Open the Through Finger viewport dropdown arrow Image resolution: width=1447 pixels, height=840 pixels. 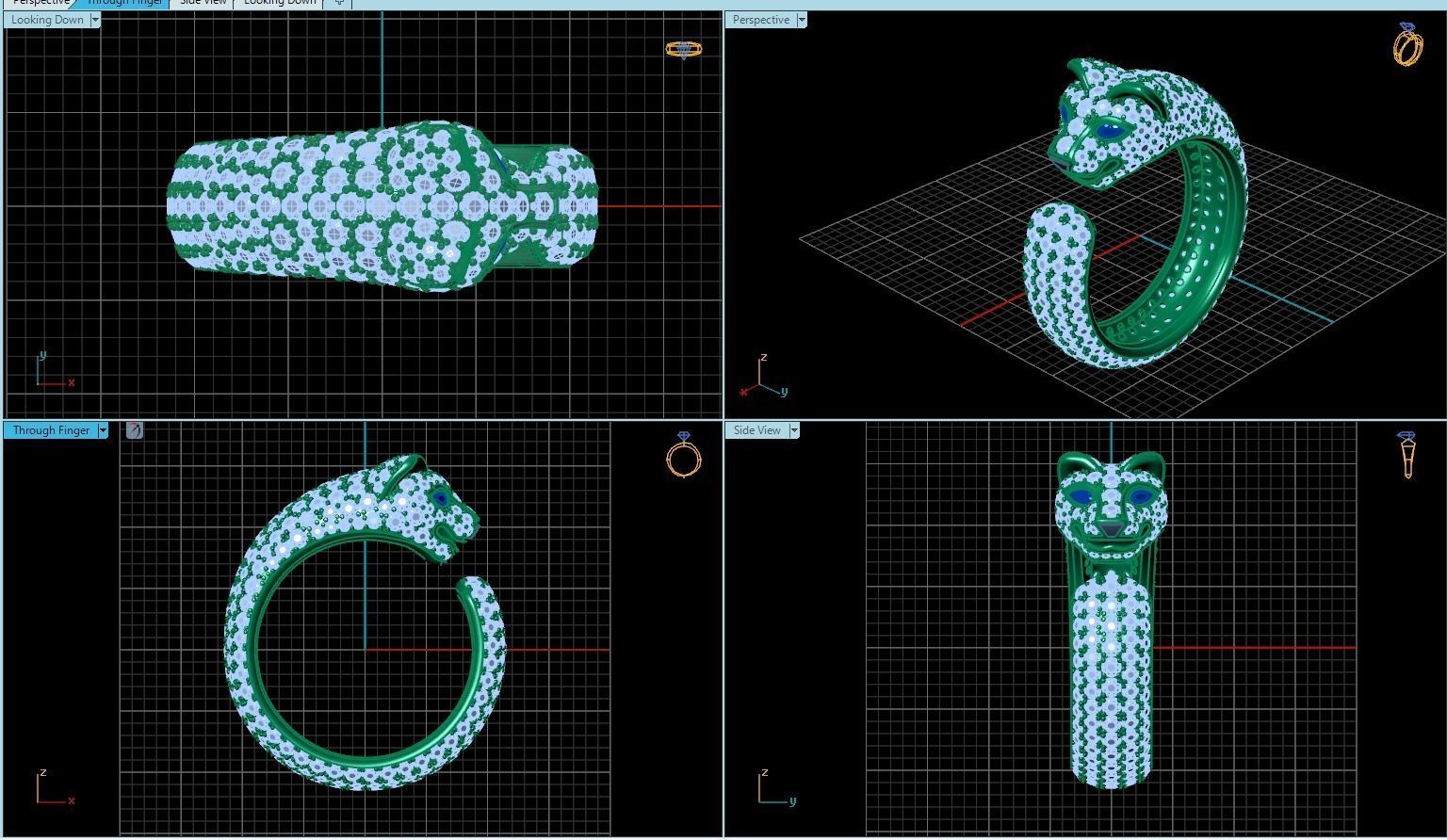click(103, 430)
